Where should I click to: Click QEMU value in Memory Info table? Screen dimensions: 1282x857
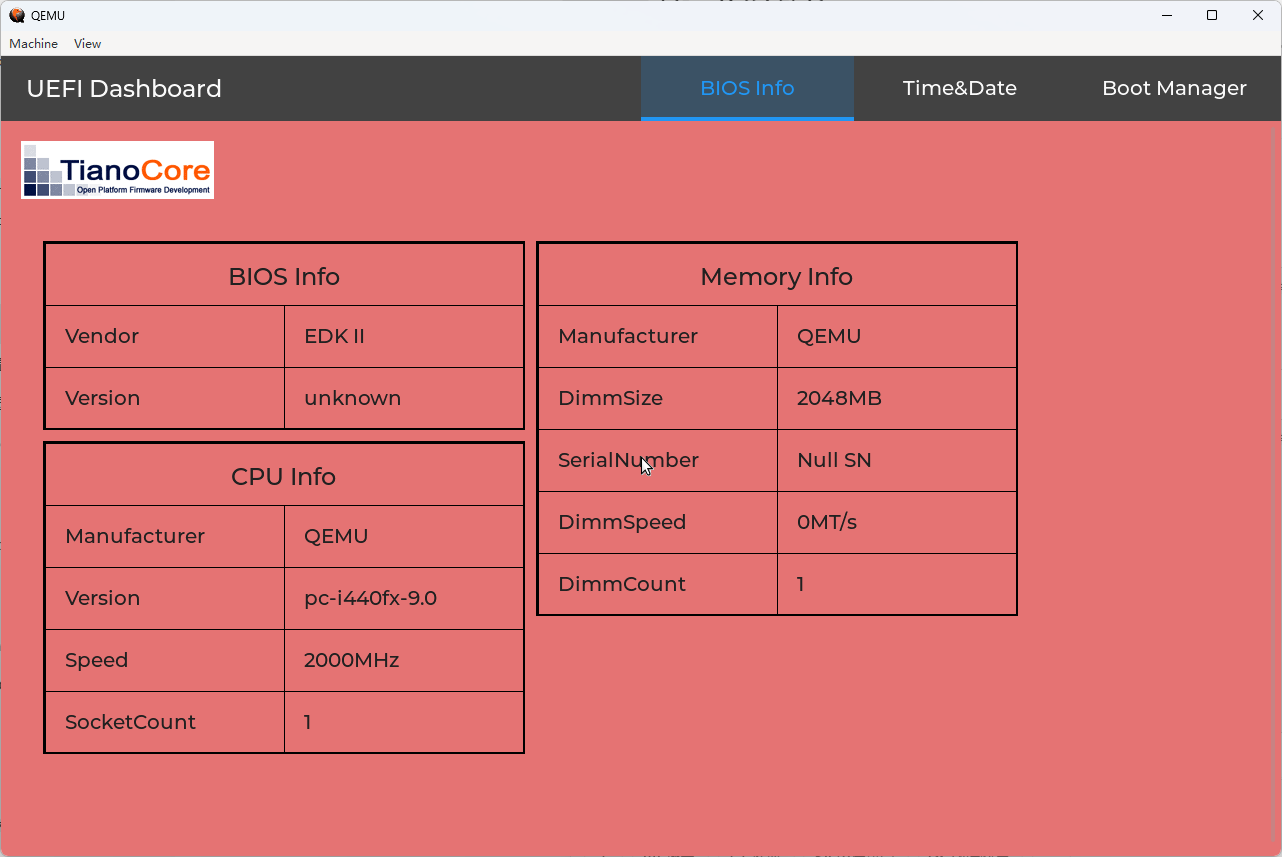[x=829, y=336]
